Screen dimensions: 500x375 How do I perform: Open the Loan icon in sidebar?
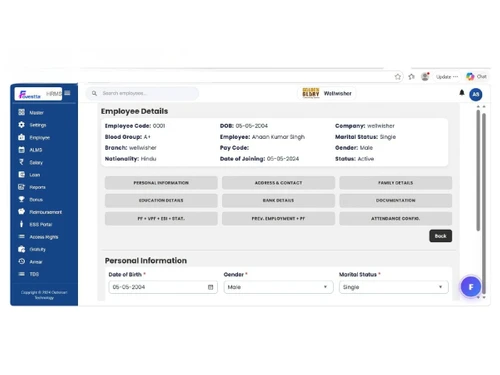[21, 174]
